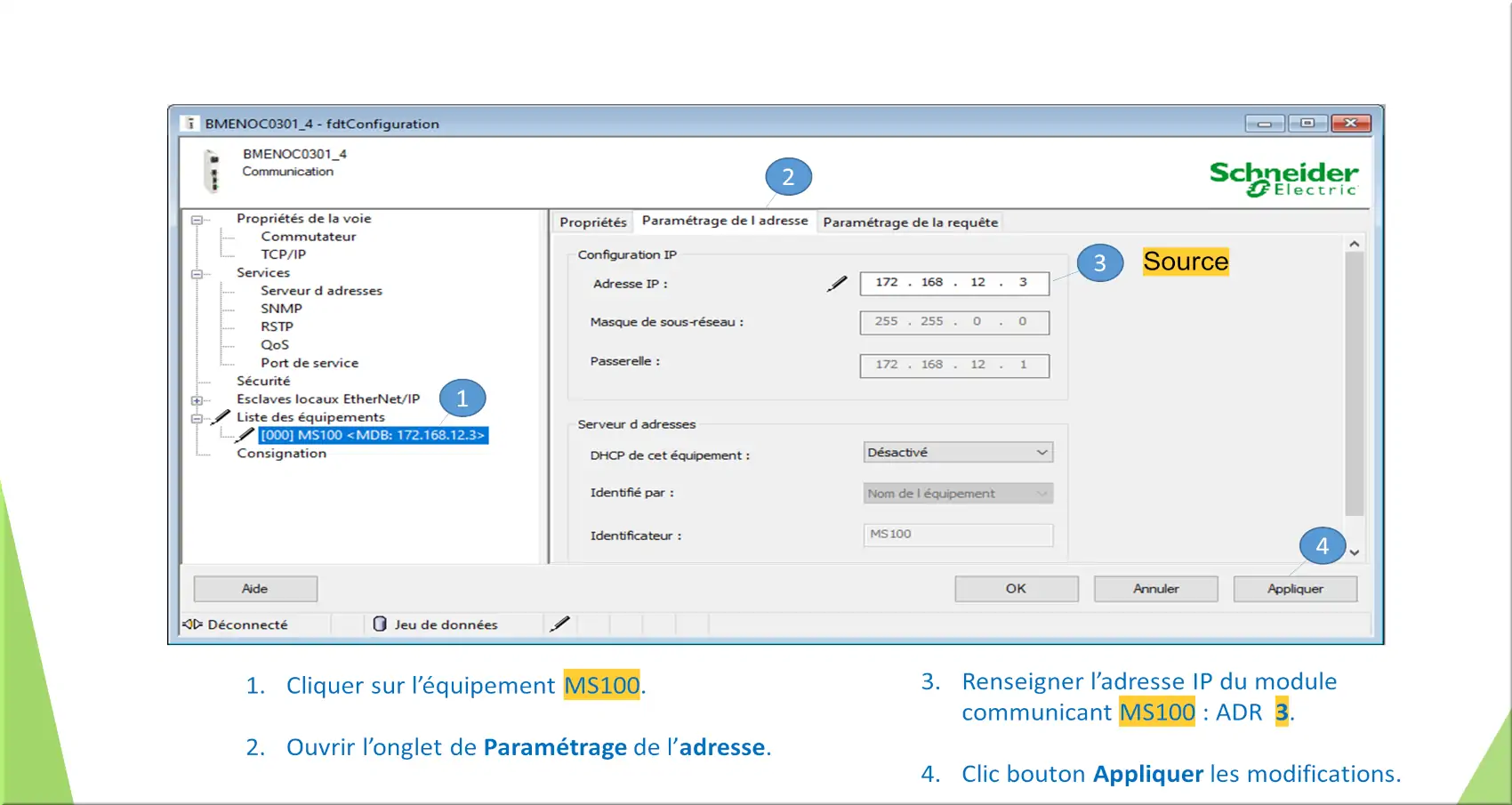Screen dimensions: 1512x805
Task: Click the Passerelle address field
Action: click(x=954, y=366)
